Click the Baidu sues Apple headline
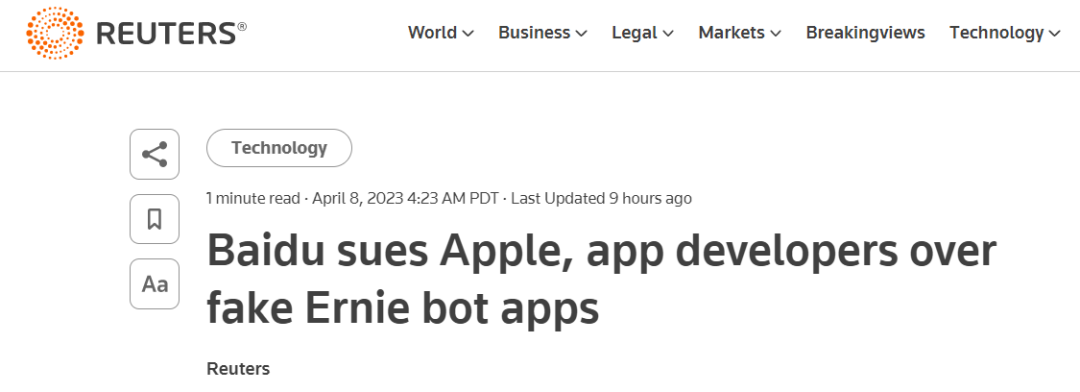Screen dimensions: 1080x392 click(601, 280)
